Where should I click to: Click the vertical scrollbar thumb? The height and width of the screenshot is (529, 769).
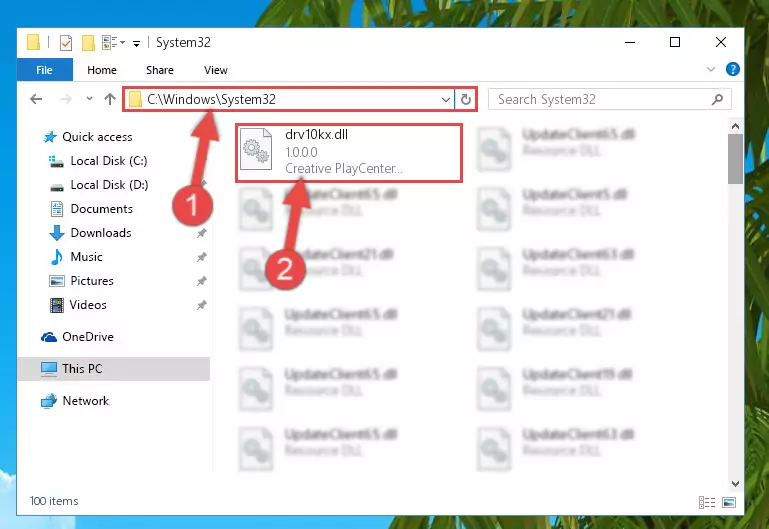point(735,159)
